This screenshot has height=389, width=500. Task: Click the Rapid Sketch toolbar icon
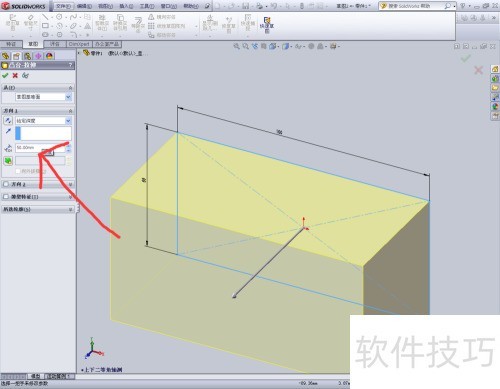[267, 25]
